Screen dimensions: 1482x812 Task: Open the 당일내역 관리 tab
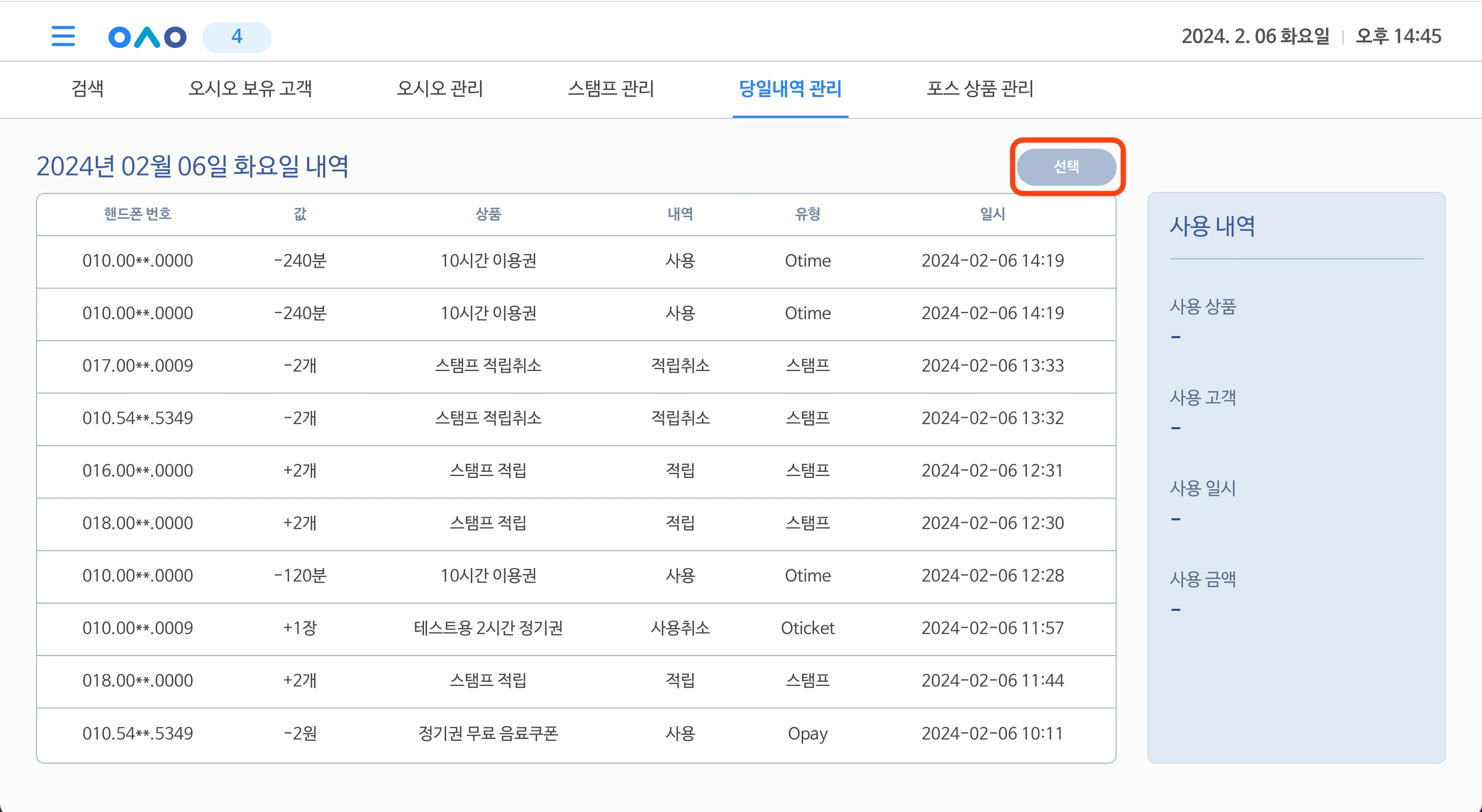click(790, 89)
